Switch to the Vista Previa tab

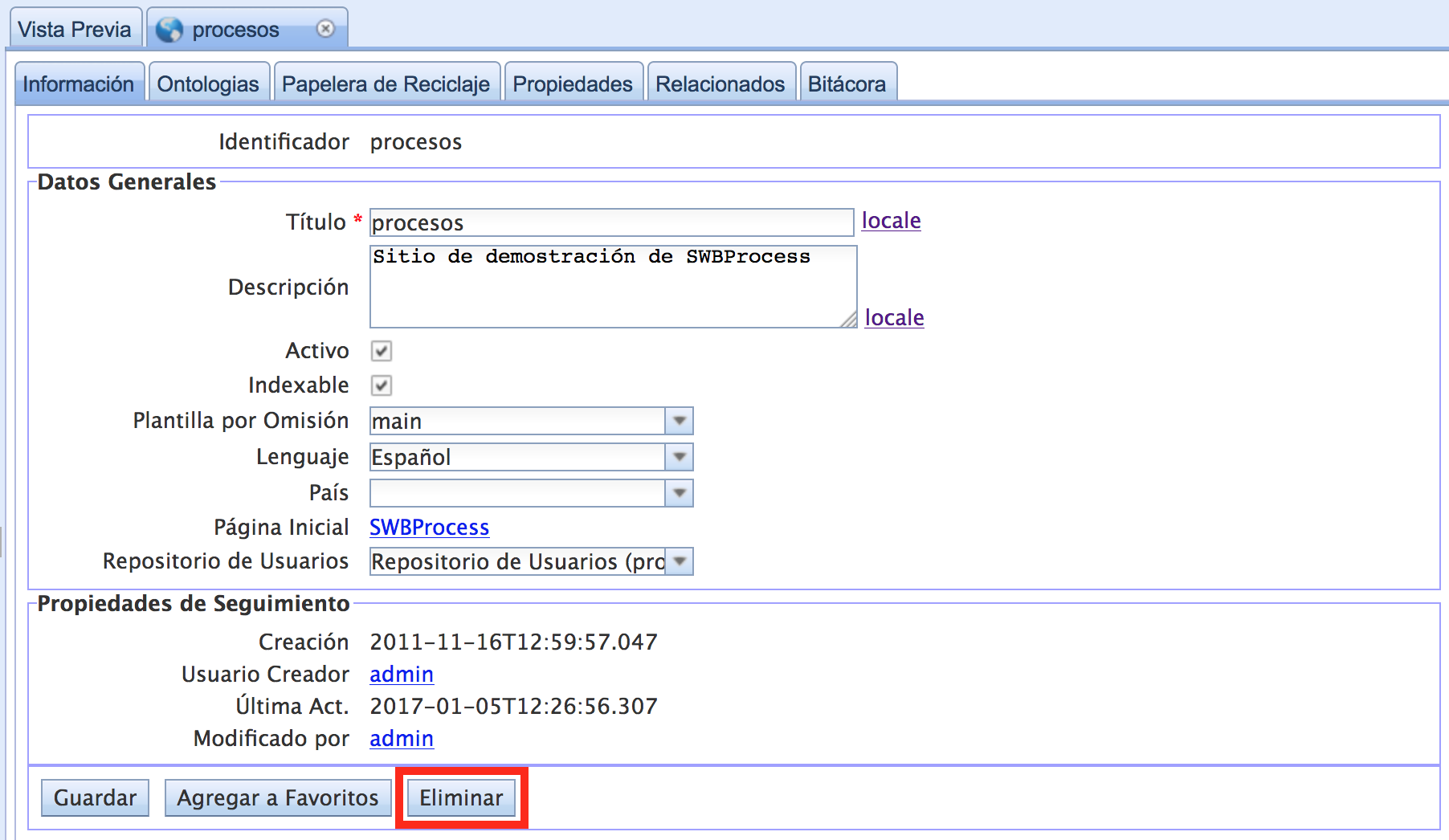[x=75, y=30]
